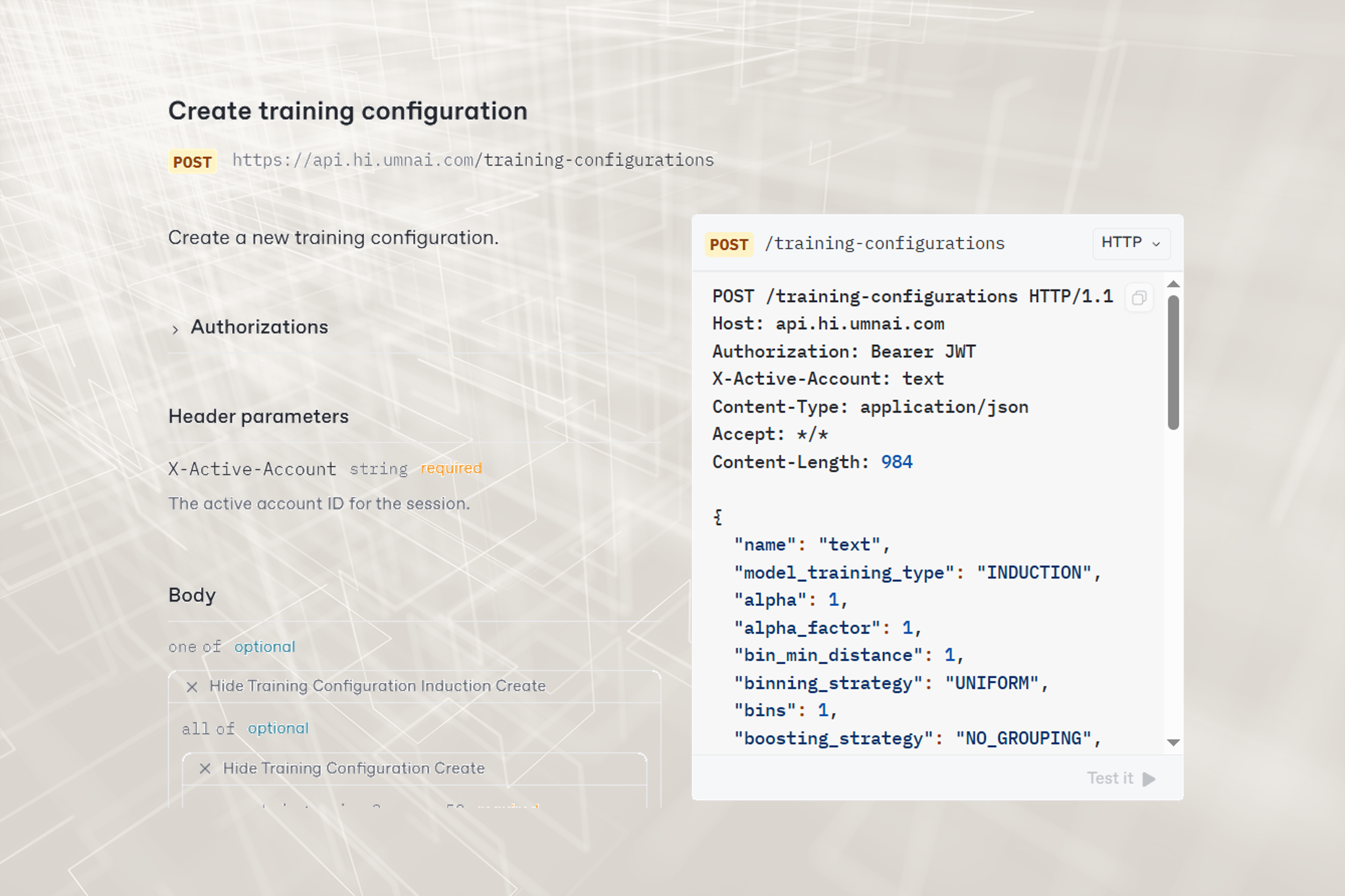The width and height of the screenshot is (1345, 896).
Task: Click the orange required label
Action: click(451, 468)
